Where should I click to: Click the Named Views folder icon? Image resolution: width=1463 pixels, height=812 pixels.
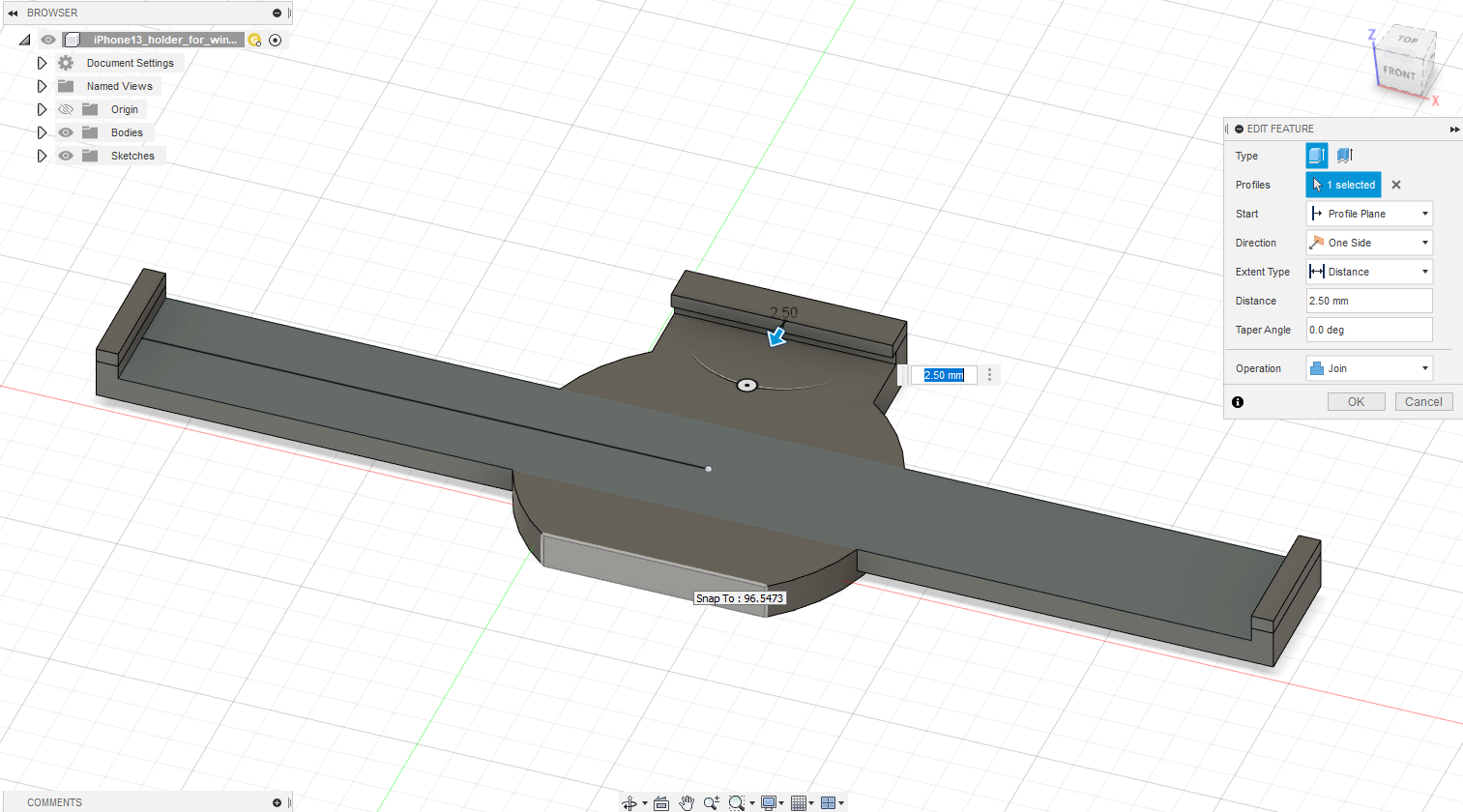(66, 86)
